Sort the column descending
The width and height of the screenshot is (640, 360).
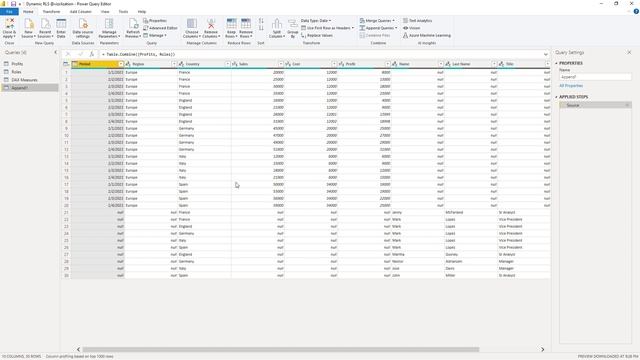(x=261, y=28)
